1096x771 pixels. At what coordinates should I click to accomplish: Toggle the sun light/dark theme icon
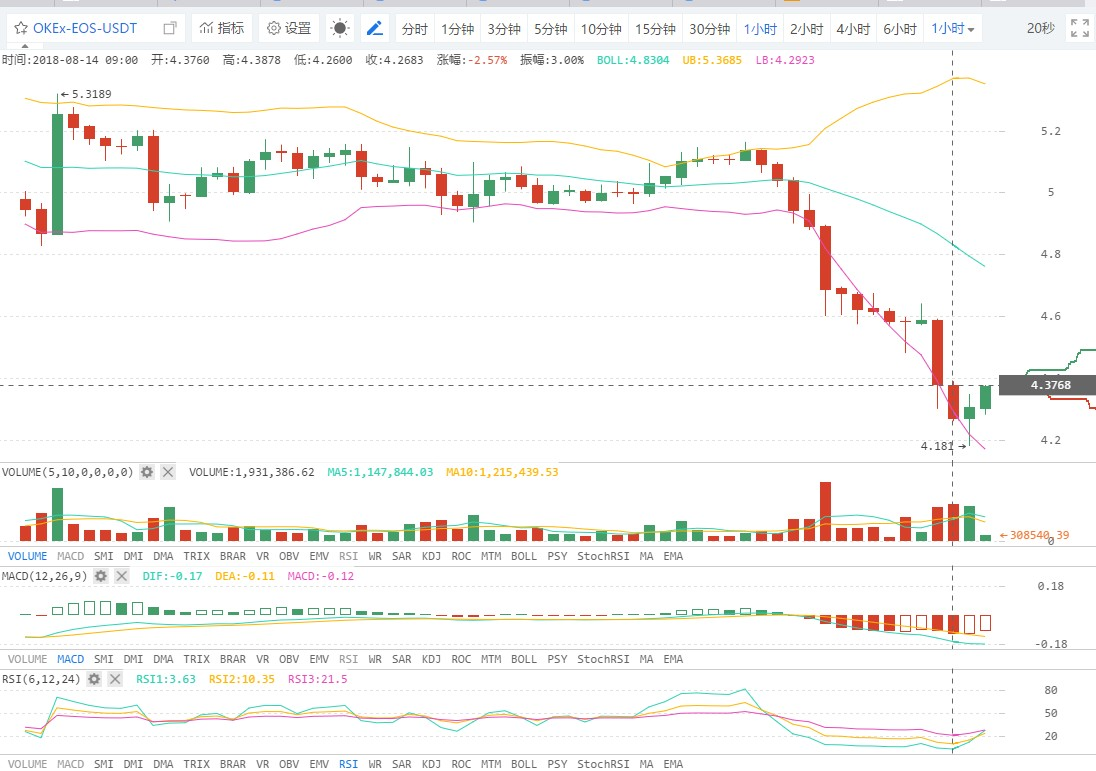pyautogui.click(x=340, y=29)
